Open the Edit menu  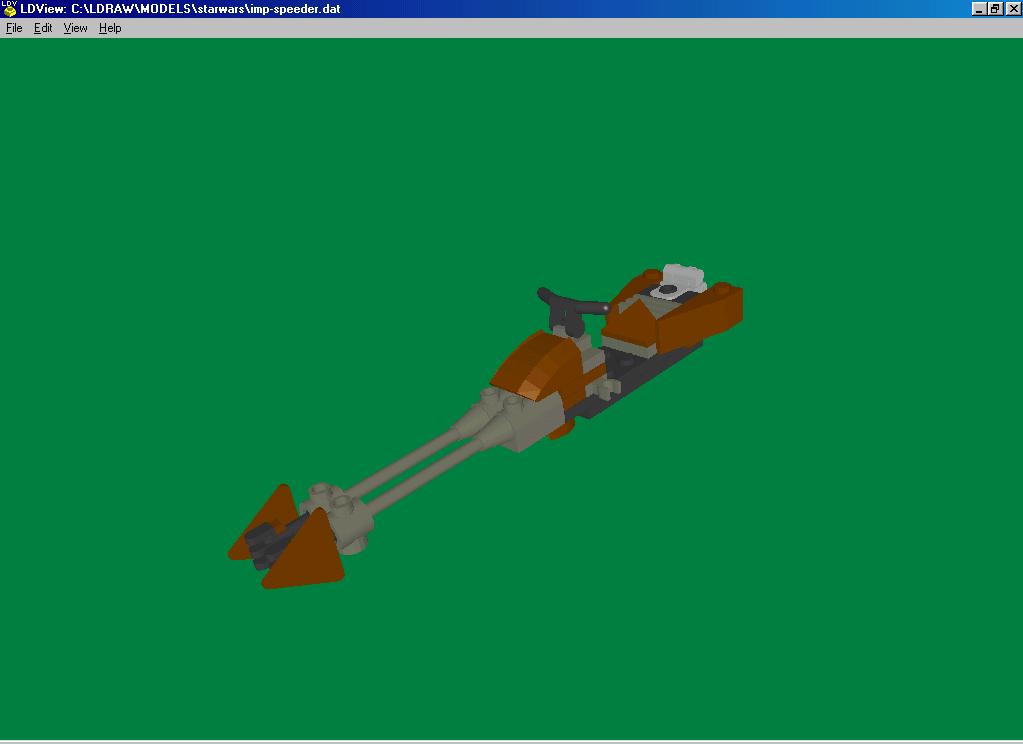(42, 28)
